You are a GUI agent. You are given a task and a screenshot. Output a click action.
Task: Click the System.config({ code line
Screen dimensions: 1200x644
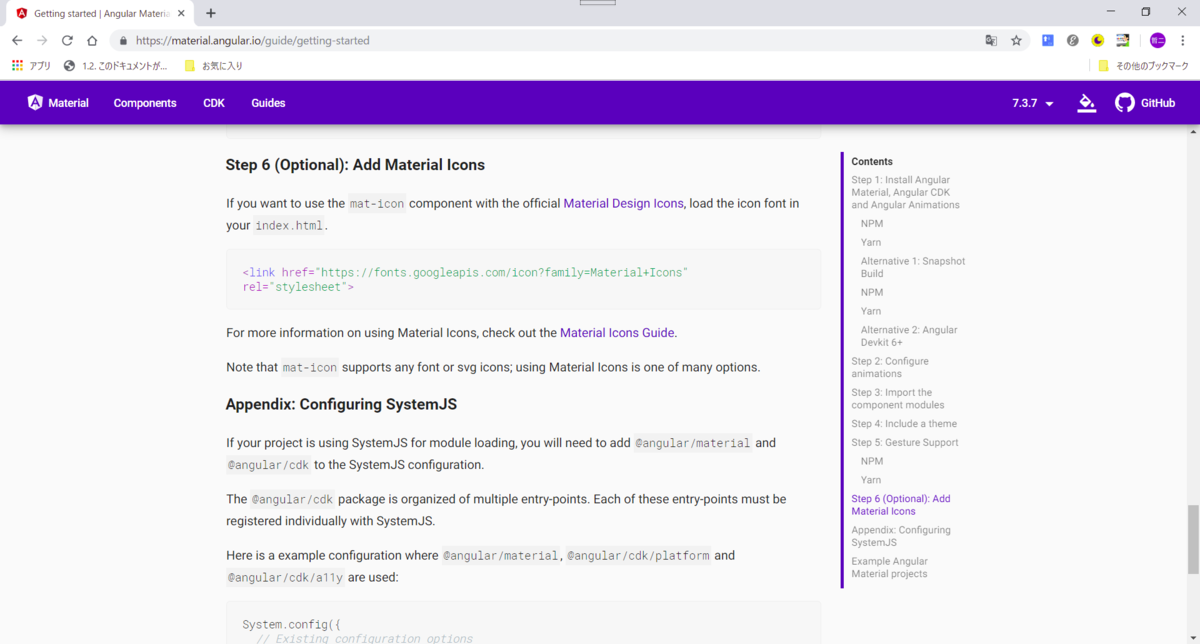291,625
